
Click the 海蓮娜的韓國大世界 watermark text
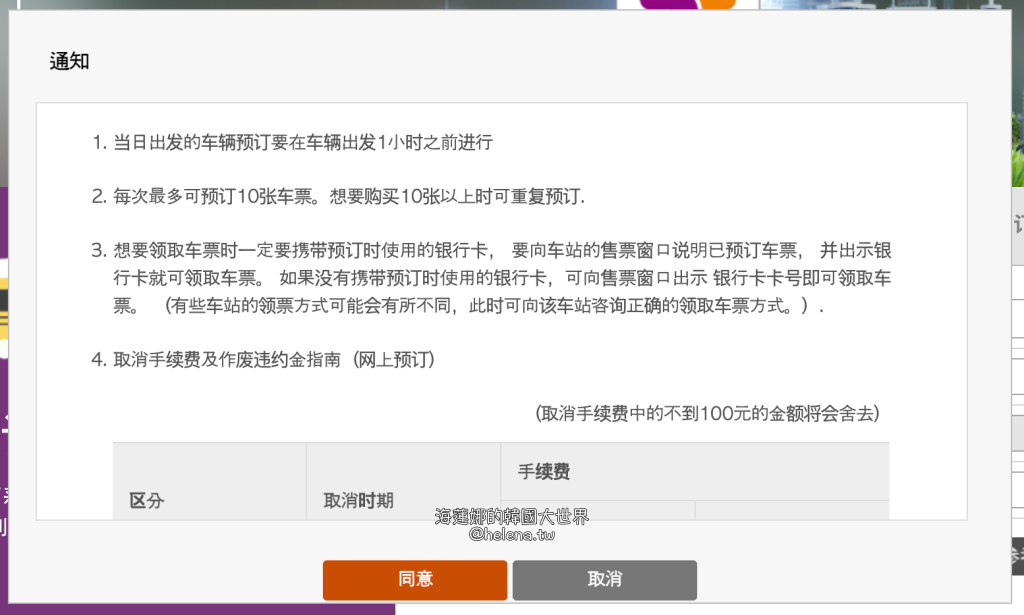511,516
